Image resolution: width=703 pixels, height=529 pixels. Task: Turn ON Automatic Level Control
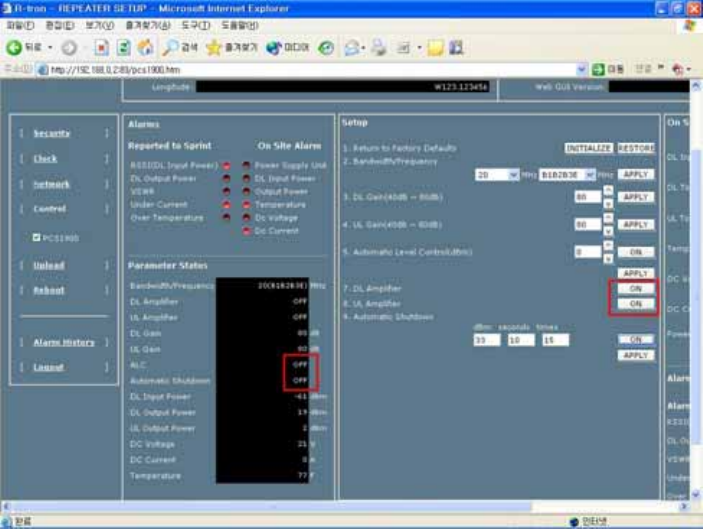635,252
